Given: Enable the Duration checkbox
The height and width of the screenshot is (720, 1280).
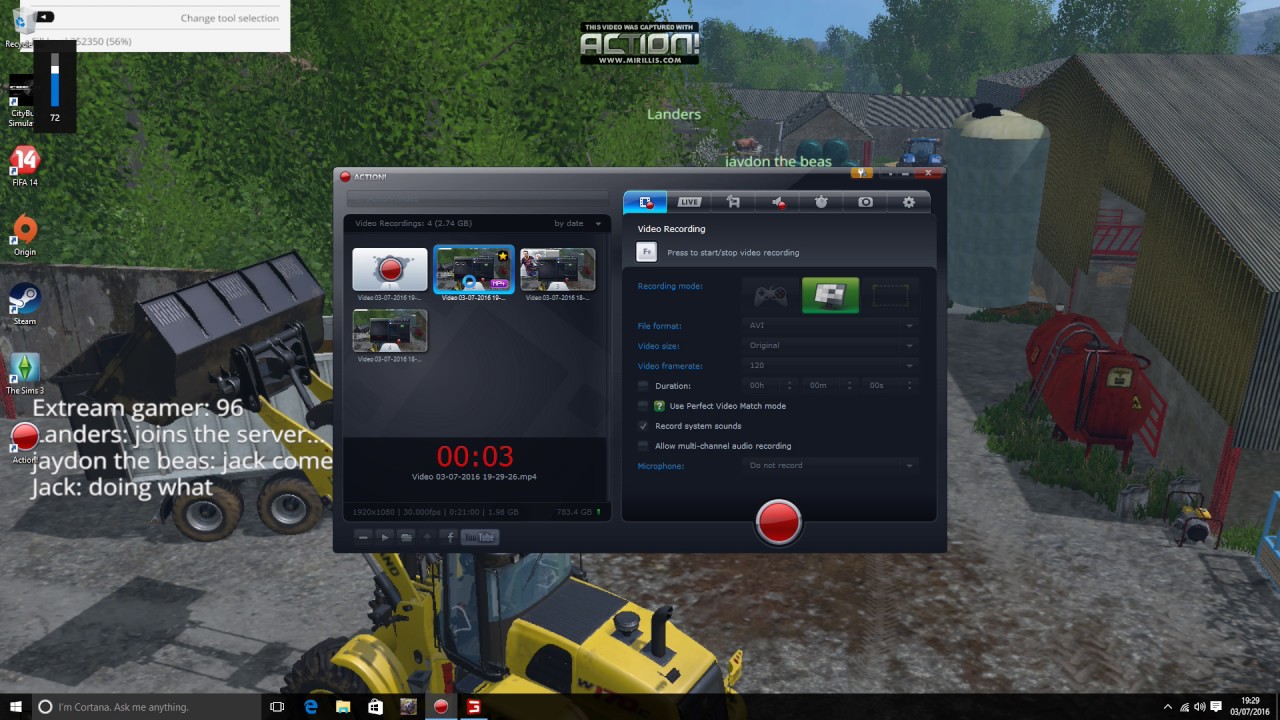Looking at the screenshot, I should [643, 386].
